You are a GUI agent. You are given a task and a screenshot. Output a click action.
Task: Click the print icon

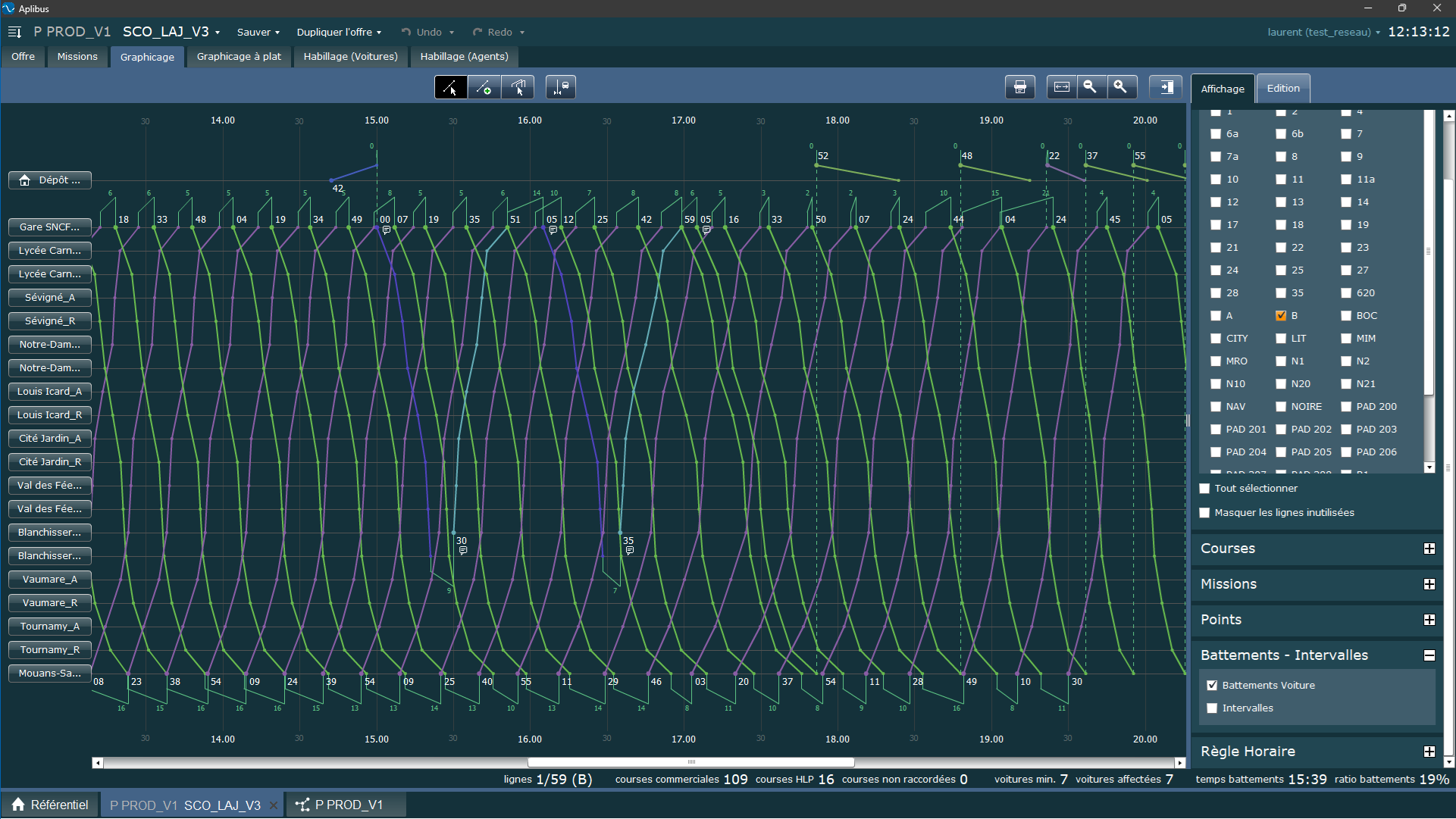[1019, 88]
